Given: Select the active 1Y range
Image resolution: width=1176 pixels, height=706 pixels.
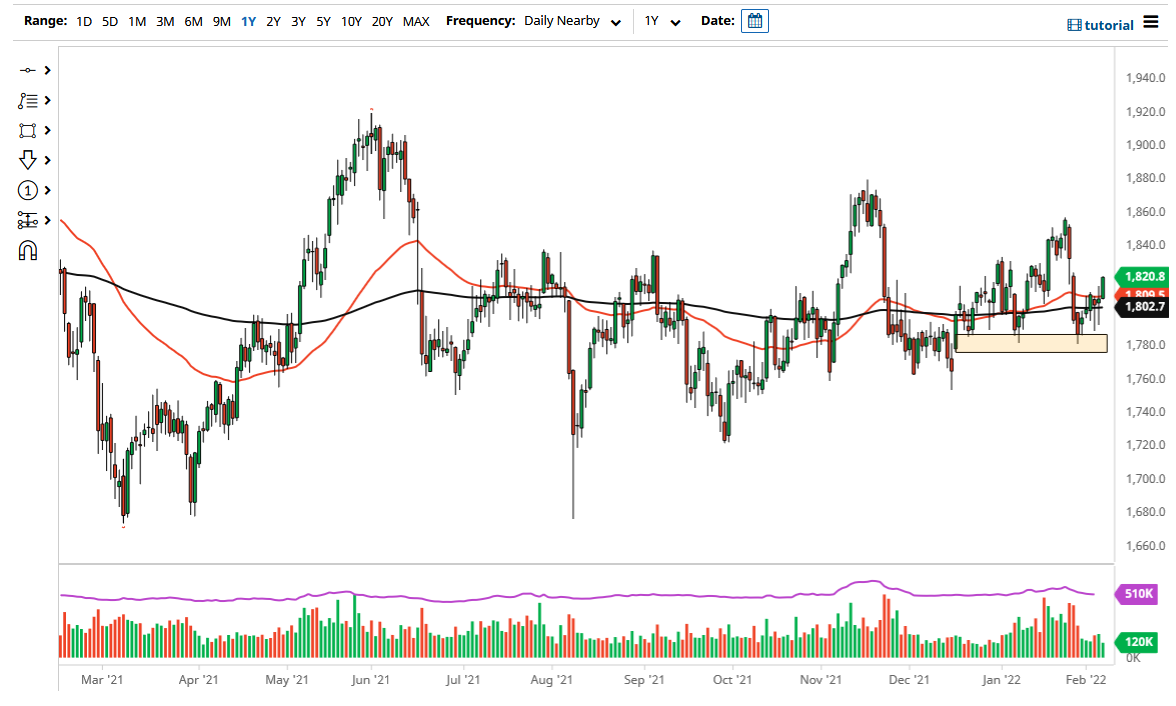Looking at the screenshot, I should pos(248,22).
